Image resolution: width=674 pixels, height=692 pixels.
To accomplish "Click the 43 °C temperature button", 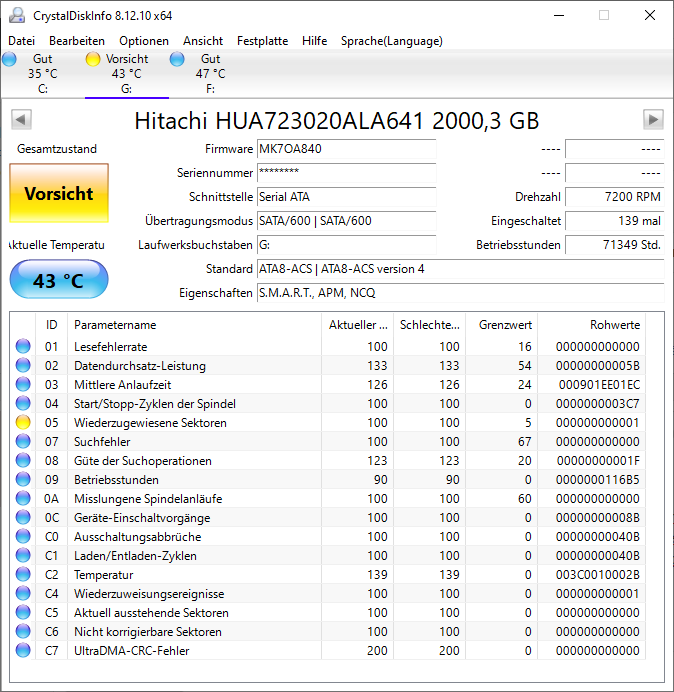I will click(59, 280).
